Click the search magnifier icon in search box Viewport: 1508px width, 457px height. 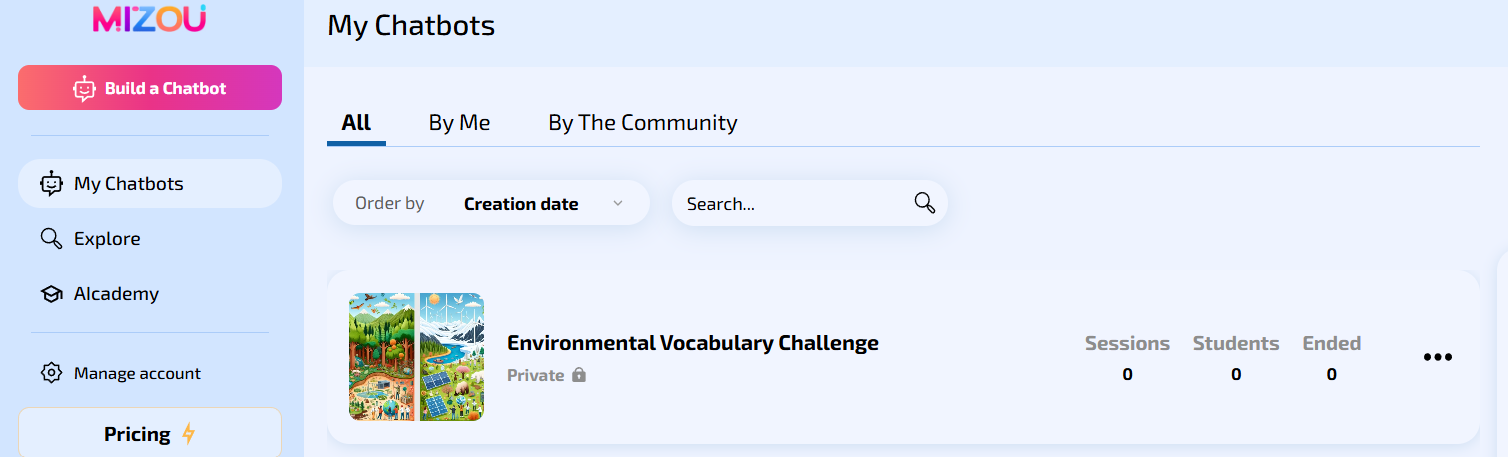pos(925,203)
